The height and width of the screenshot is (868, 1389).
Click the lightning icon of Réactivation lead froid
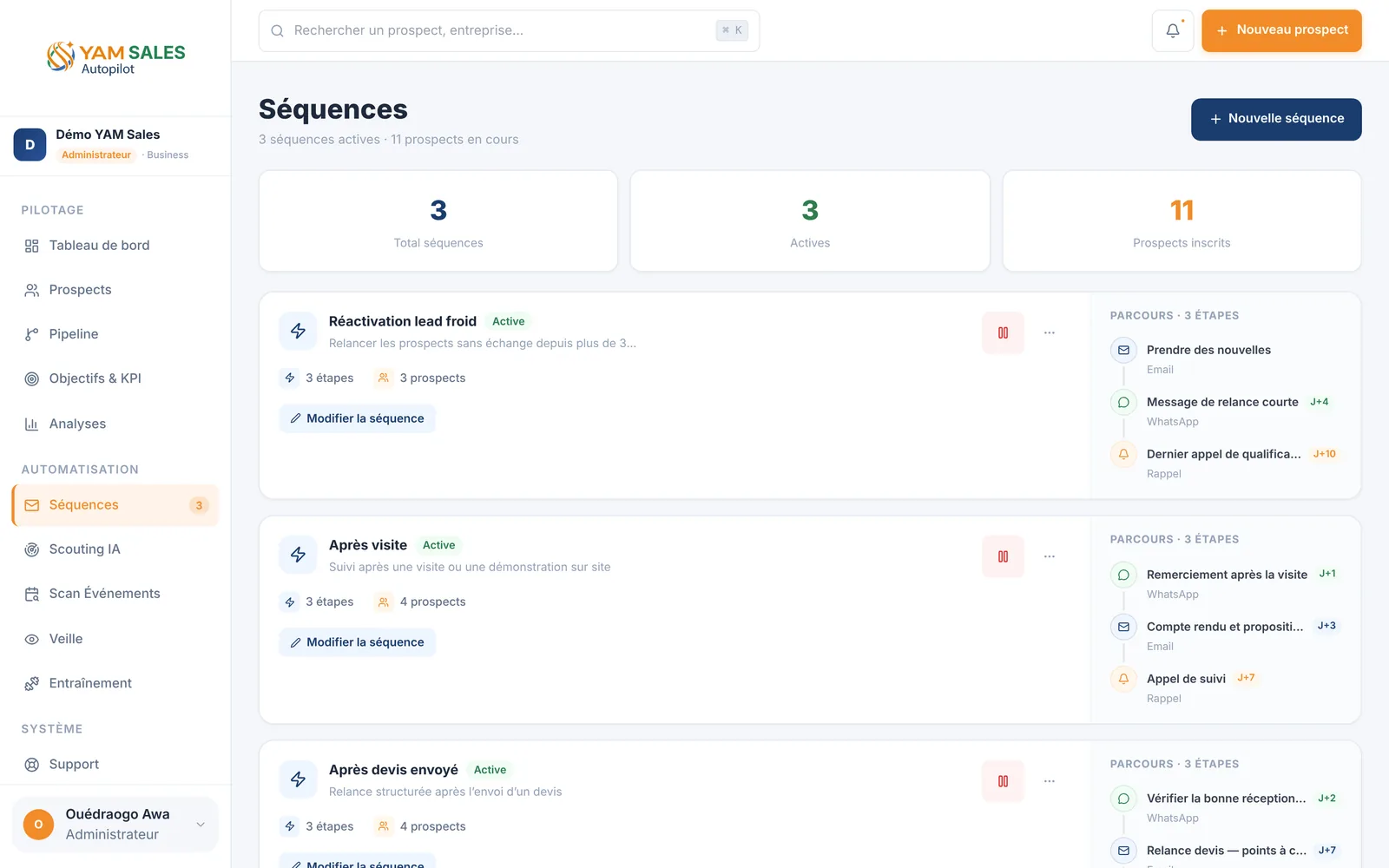click(x=298, y=332)
